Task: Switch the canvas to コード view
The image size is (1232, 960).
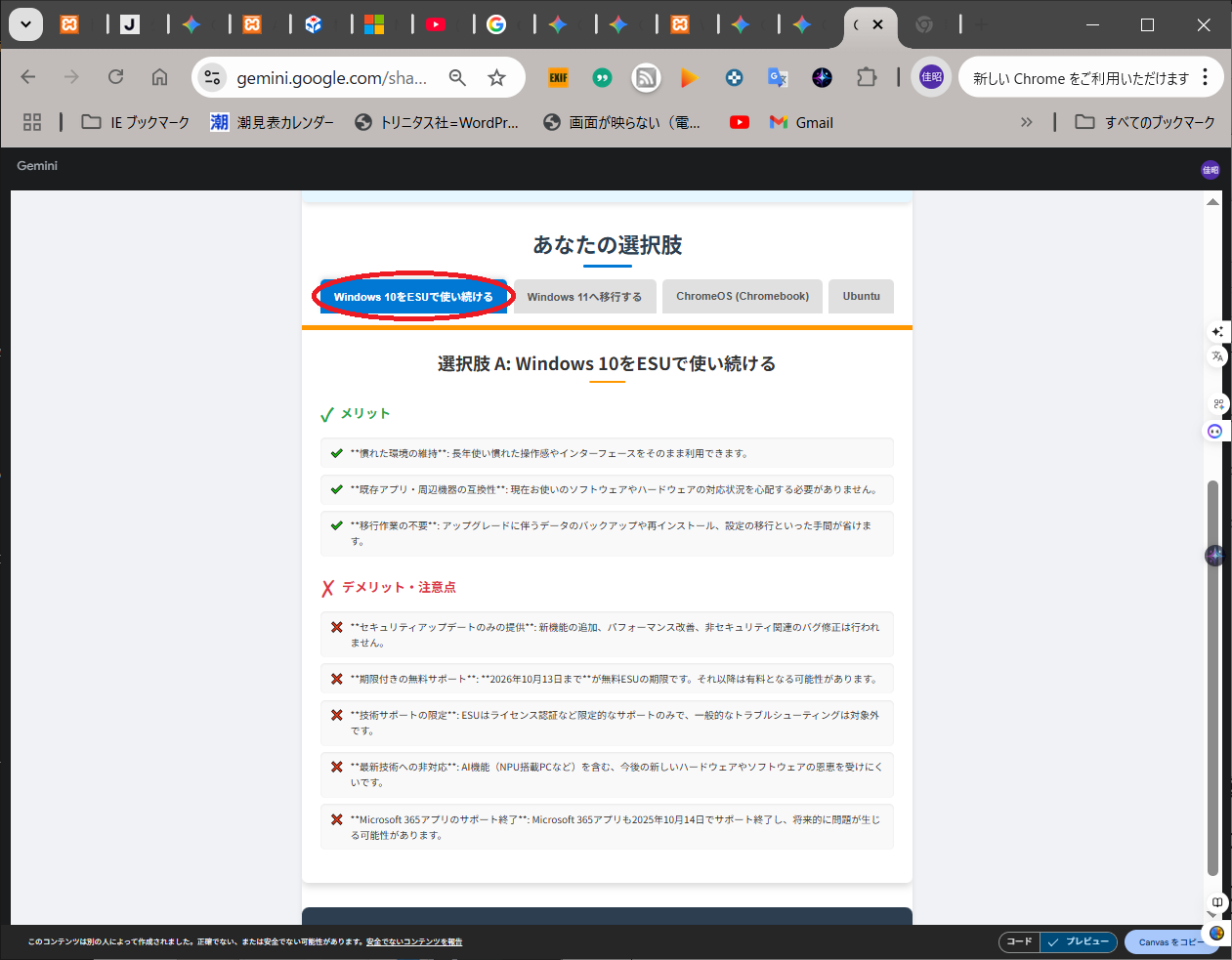Action: pyautogui.click(x=1019, y=941)
